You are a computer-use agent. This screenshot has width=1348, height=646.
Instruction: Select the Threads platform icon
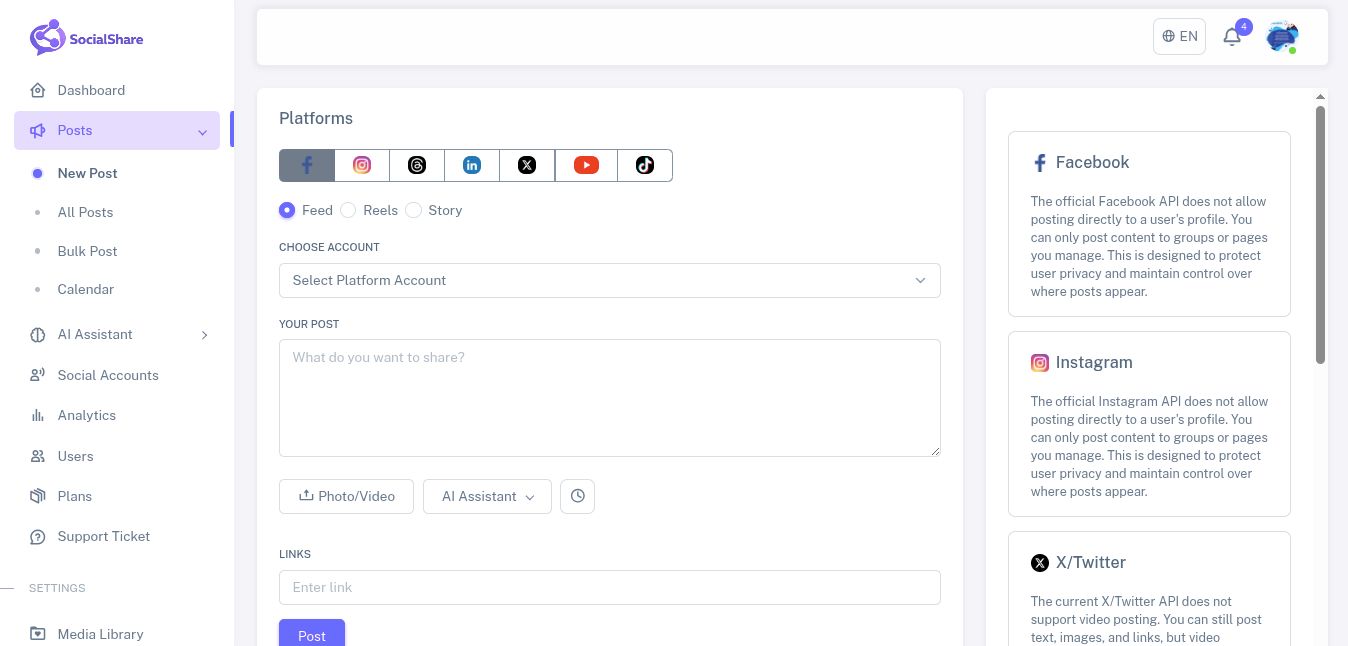click(417, 165)
